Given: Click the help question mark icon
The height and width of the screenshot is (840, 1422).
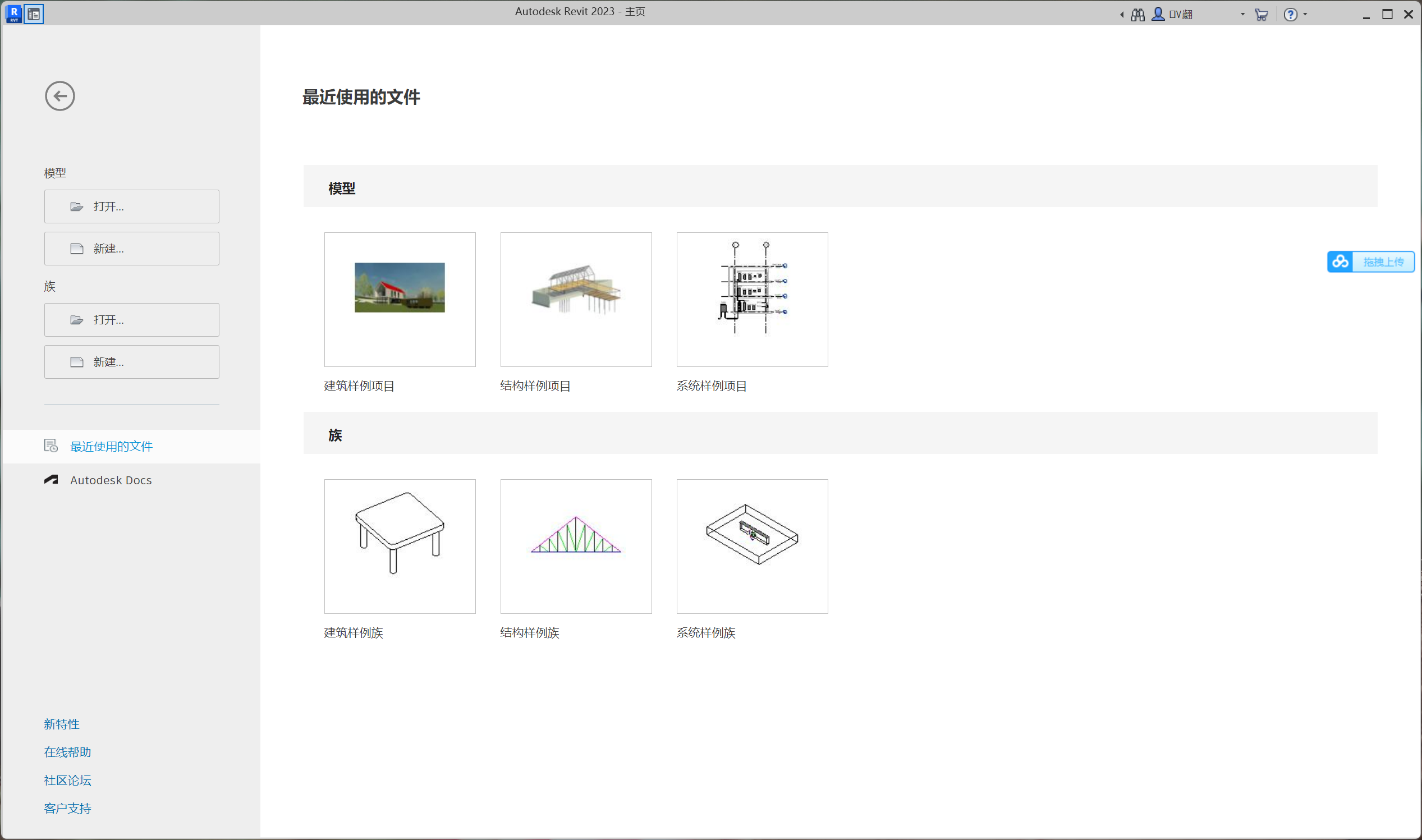Looking at the screenshot, I should (x=1291, y=14).
